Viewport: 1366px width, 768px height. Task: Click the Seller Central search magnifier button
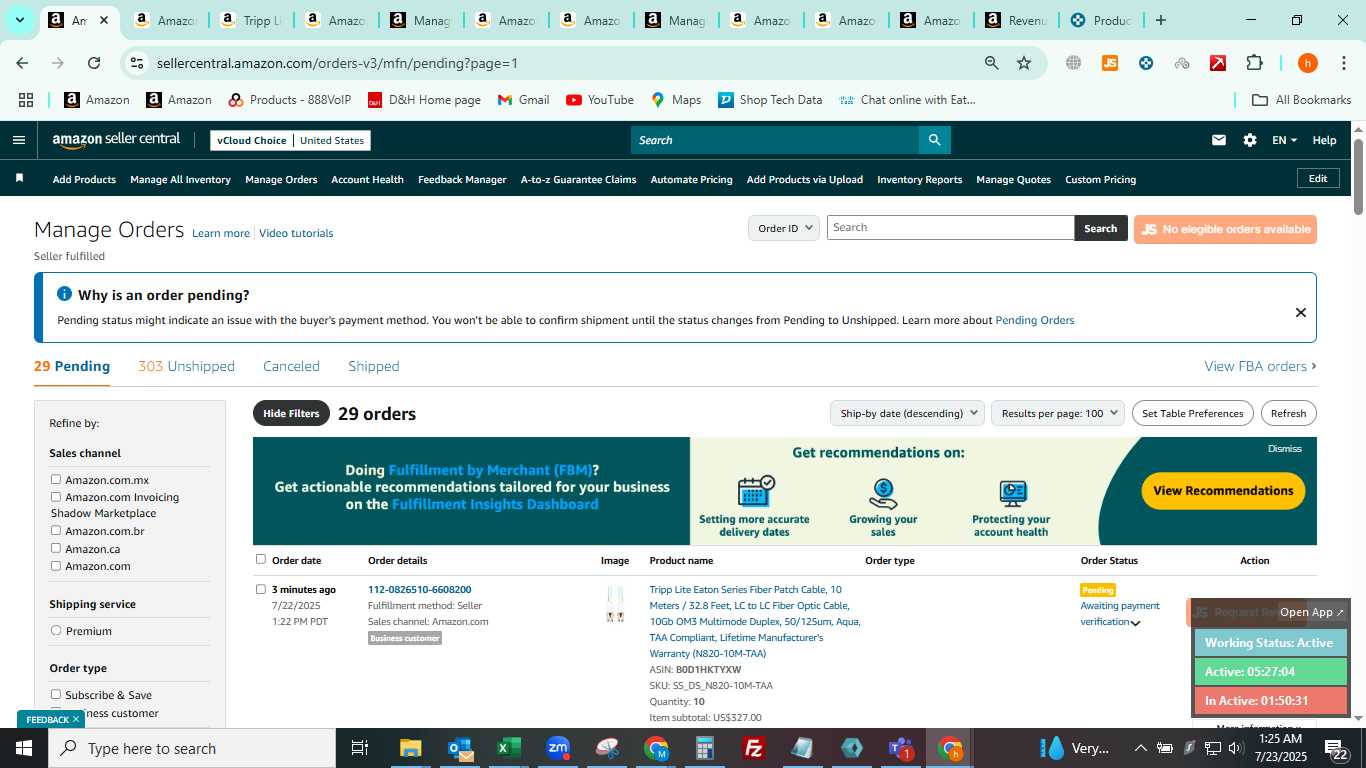click(934, 140)
